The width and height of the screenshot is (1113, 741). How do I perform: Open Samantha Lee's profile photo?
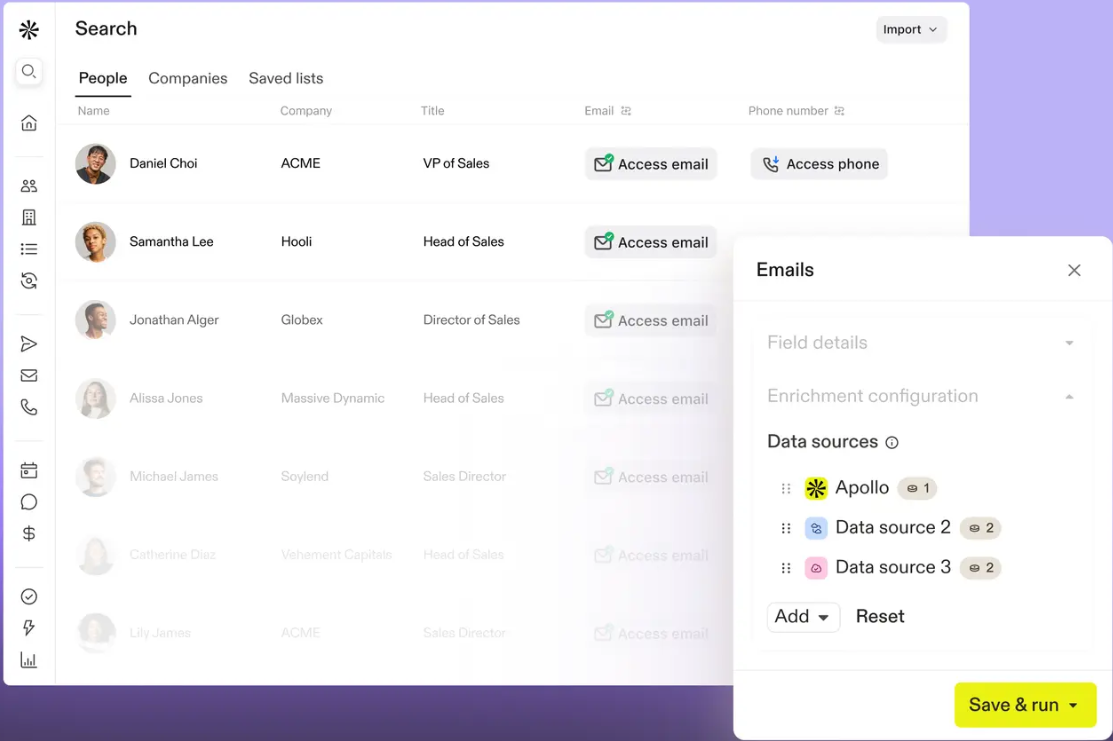pyautogui.click(x=95, y=242)
